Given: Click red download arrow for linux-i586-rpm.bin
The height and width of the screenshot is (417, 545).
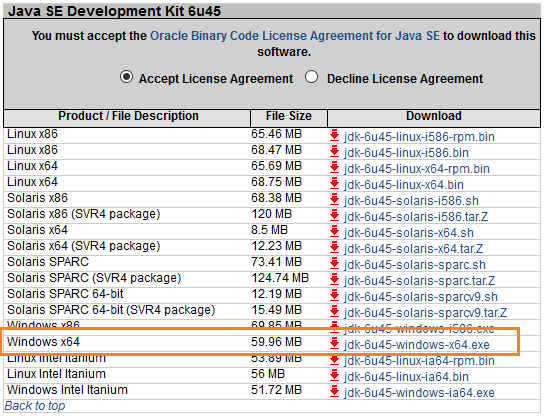Looking at the screenshot, I should [334, 135].
